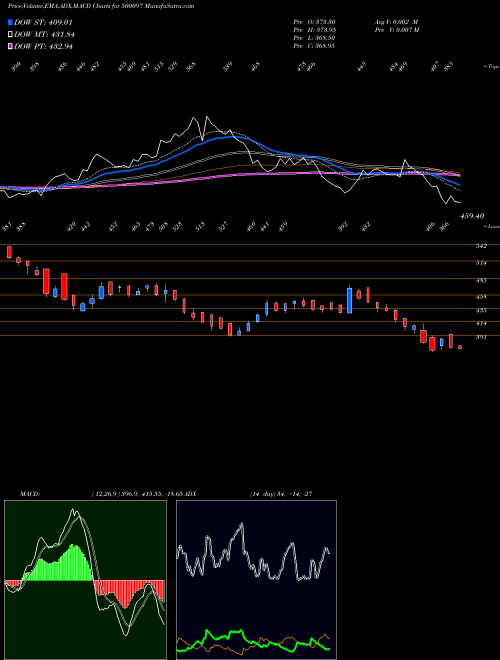This screenshot has width=500, height=660.
Task: Click the 514 price axis label
Action: (481, 263)
